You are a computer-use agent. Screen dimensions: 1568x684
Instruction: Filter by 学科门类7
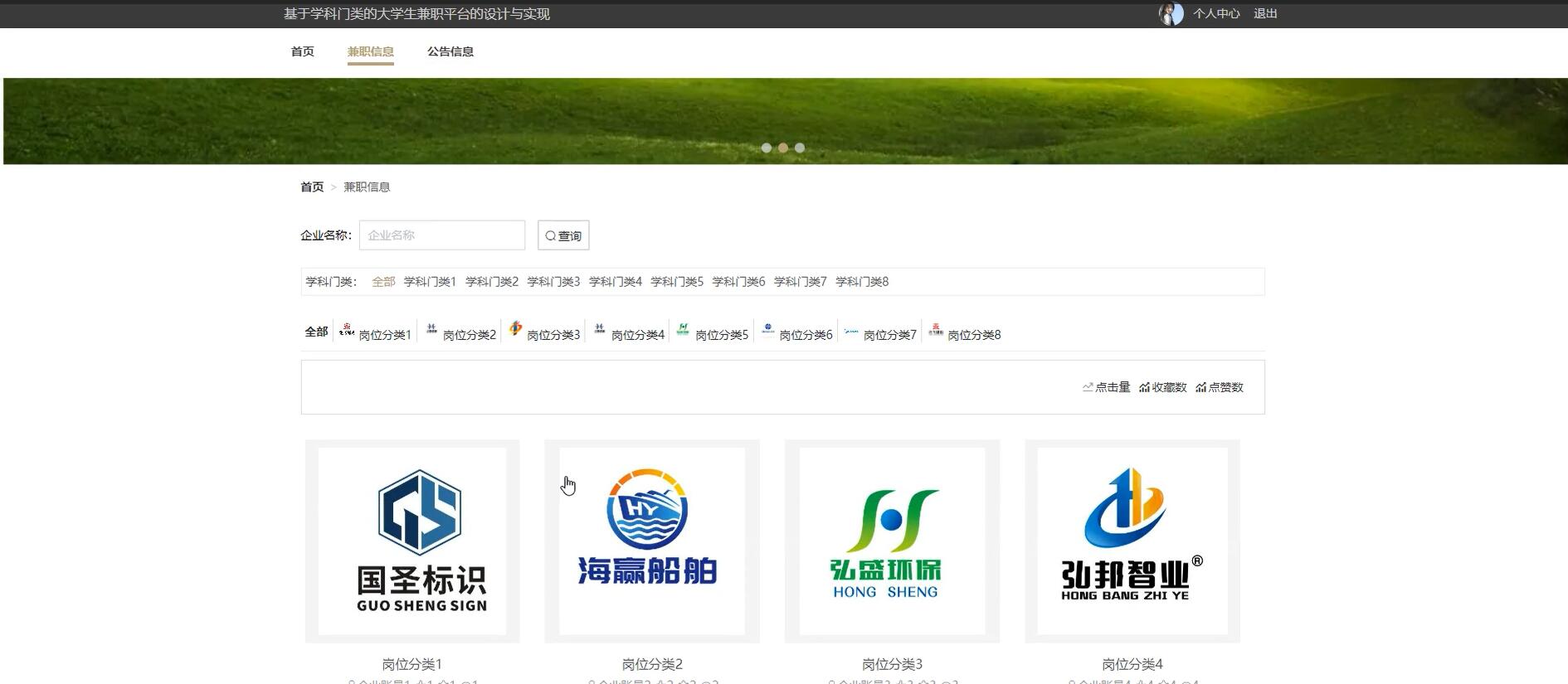801,282
